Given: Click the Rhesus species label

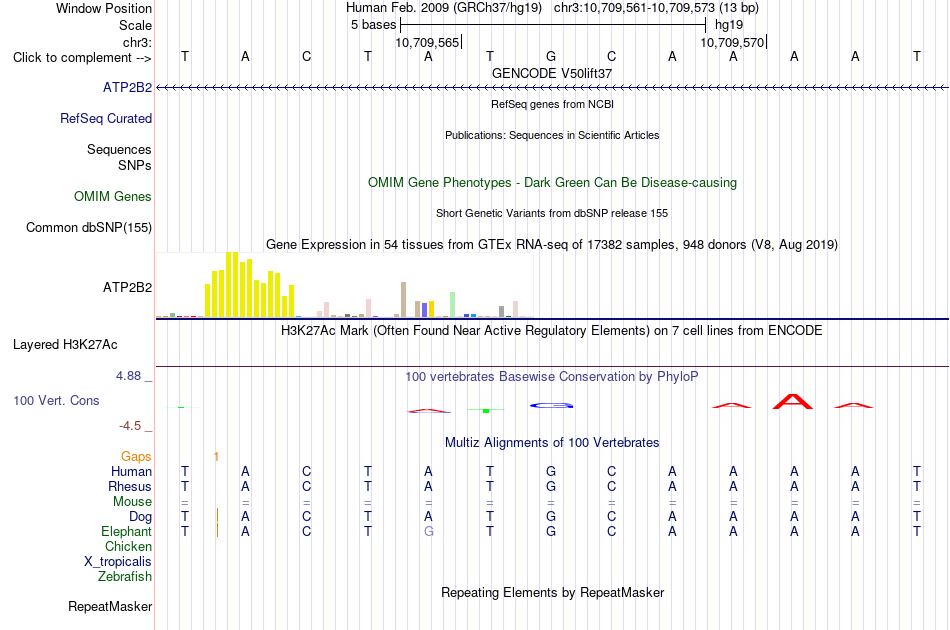Looking at the screenshot, I should (x=130, y=486).
